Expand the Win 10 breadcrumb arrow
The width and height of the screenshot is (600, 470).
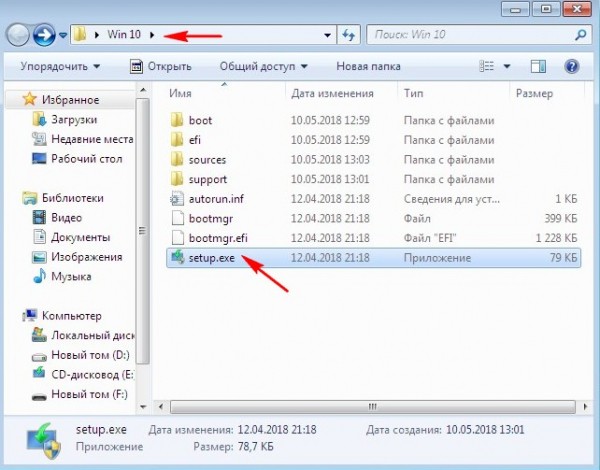pyautogui.click(x=152, y=35)
